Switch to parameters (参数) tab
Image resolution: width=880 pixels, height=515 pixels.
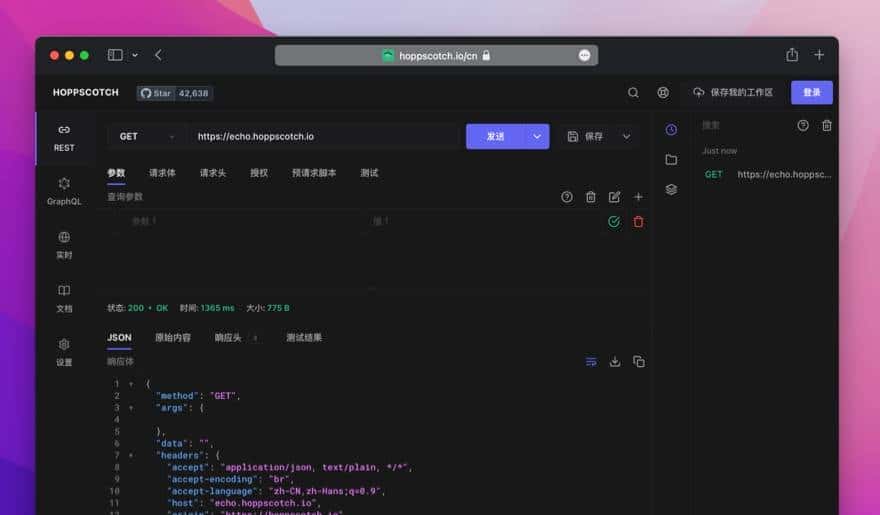point(116,173)
